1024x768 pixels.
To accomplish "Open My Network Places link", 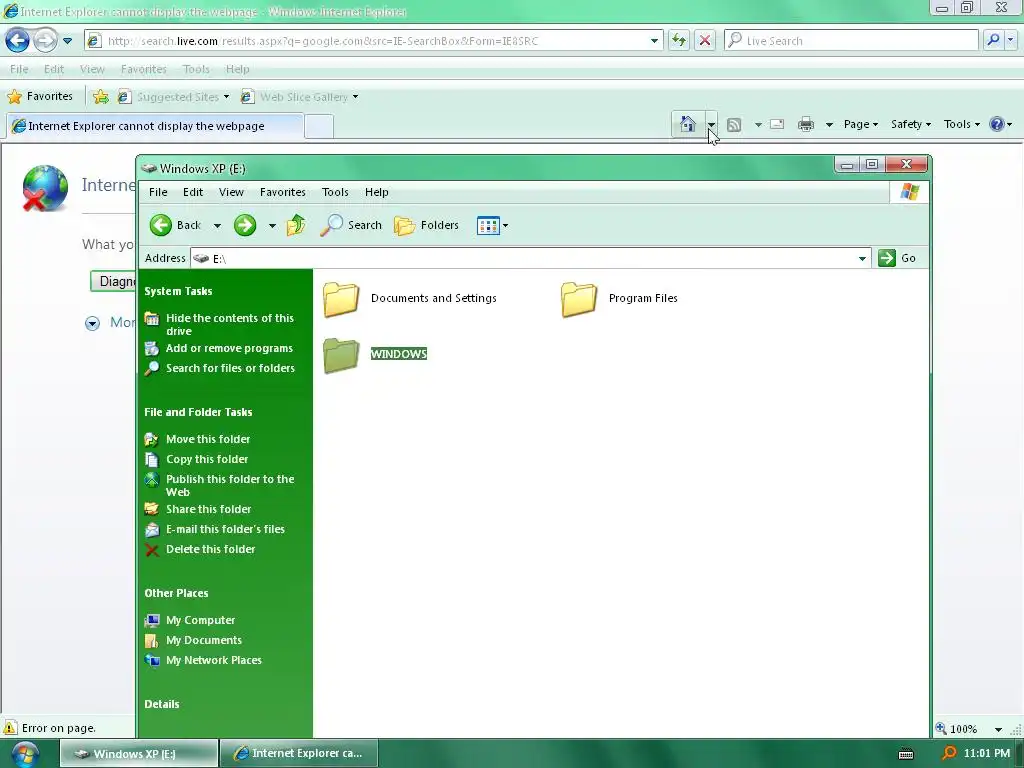I will [x=203, y=660].
